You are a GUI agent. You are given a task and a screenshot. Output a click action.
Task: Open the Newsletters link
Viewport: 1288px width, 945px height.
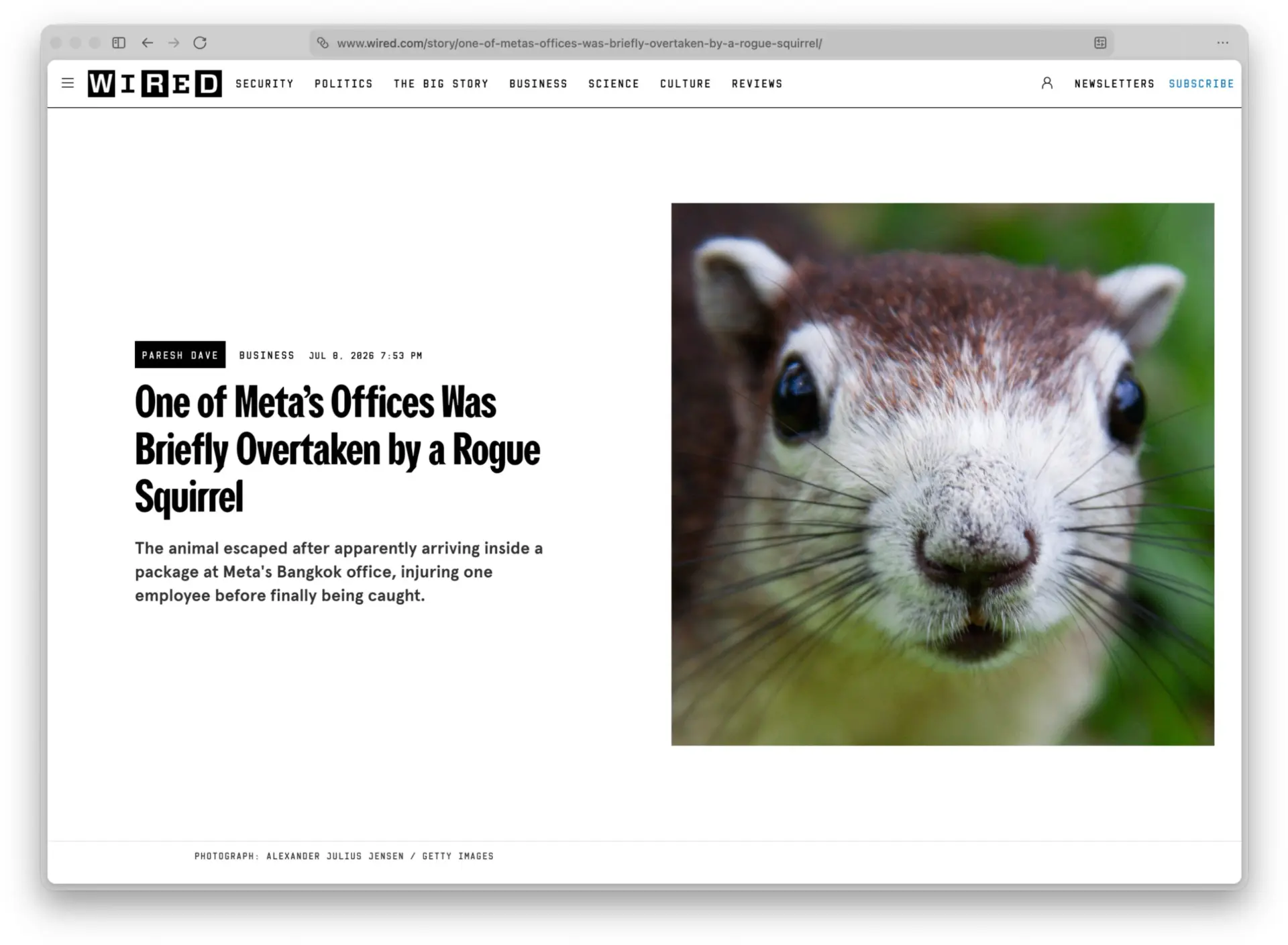click(1114, 84)
